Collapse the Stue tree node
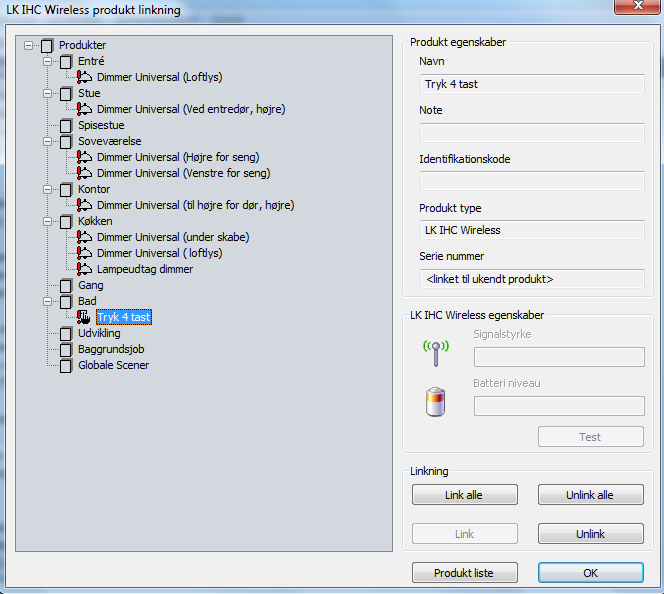This screenshot has width=664, height=594. [x=47, y=93]
